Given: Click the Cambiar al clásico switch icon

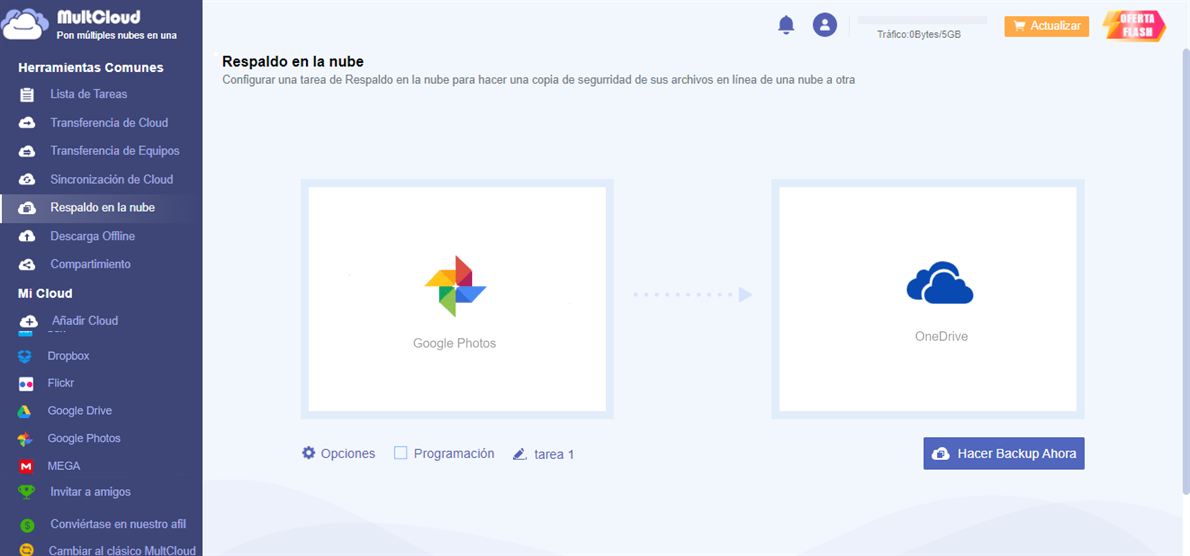Looking at the screenshot, I should click(27, 551).
